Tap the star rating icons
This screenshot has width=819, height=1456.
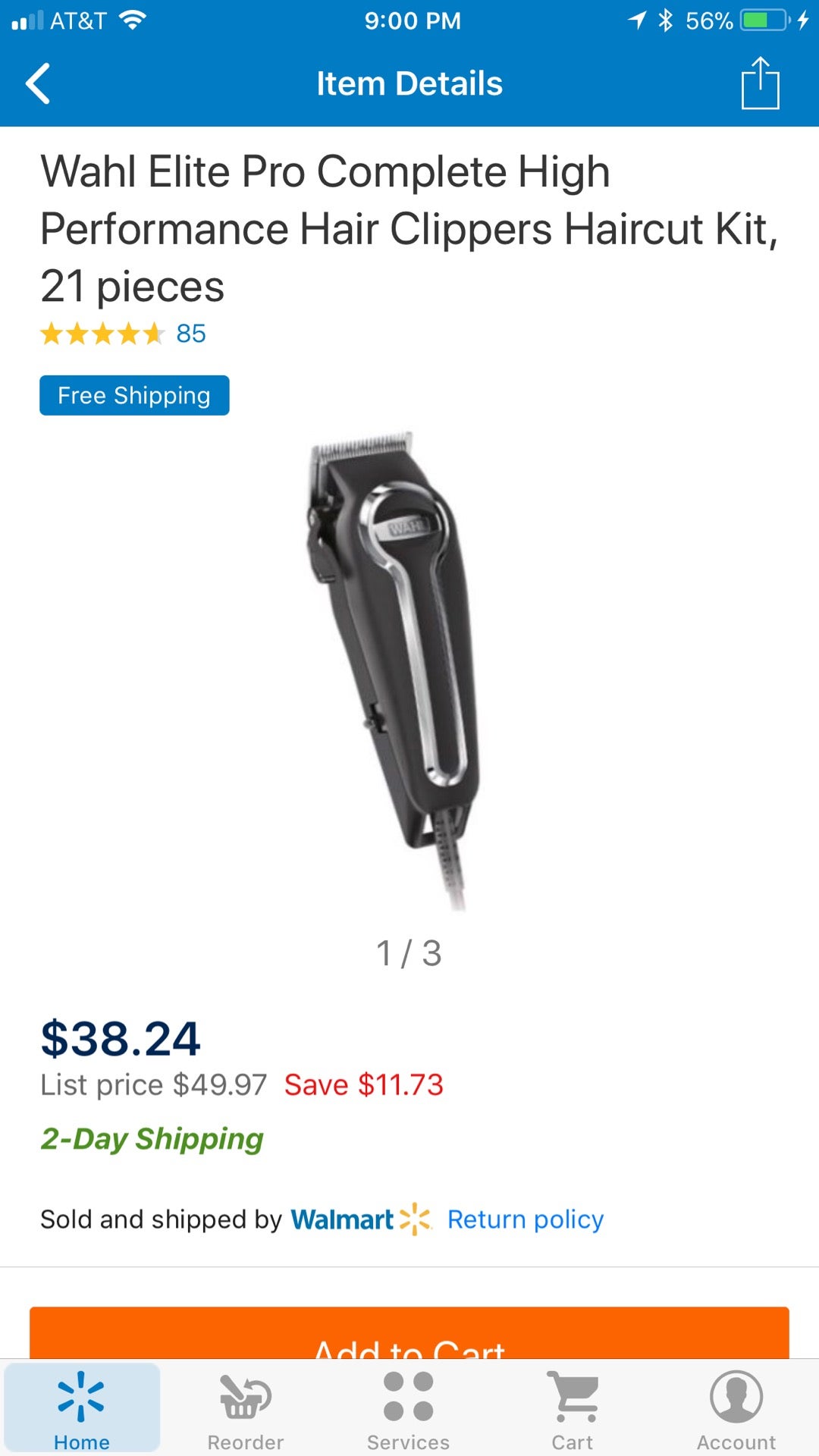tap(102, 334)
